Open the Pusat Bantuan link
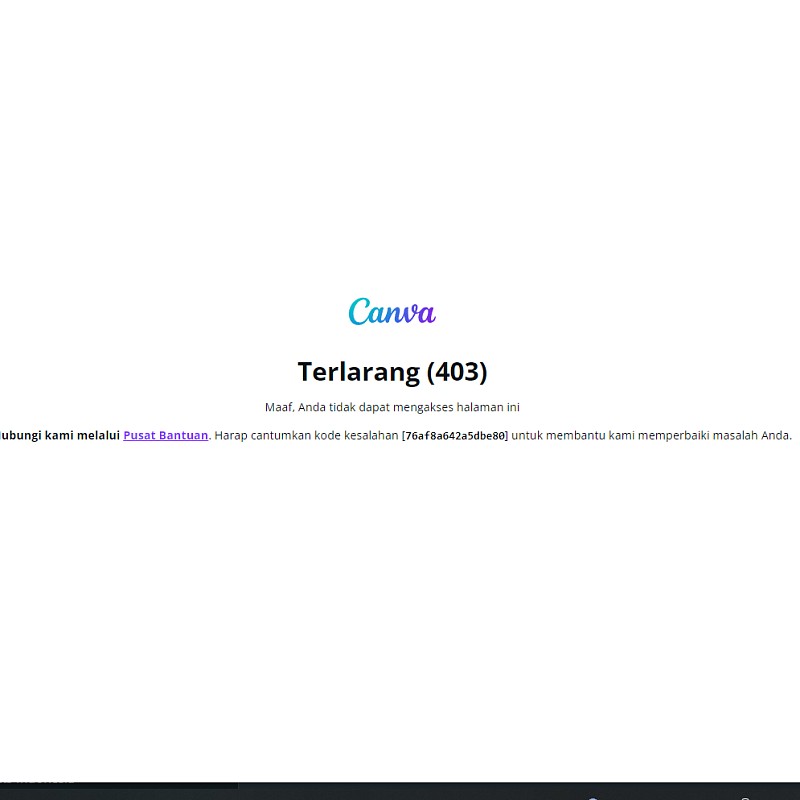Image resolution: width=800 pixels, height=800 pixels. click(165, 435)
